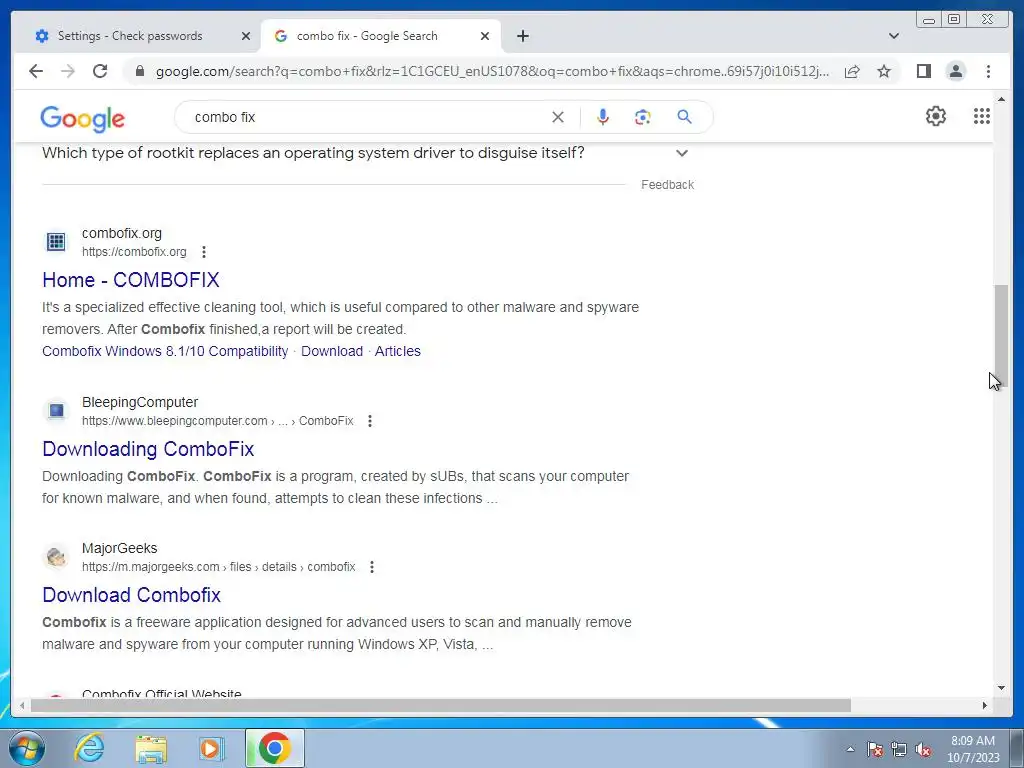
Task: Clear the search box text
Action: coord(558,117)
